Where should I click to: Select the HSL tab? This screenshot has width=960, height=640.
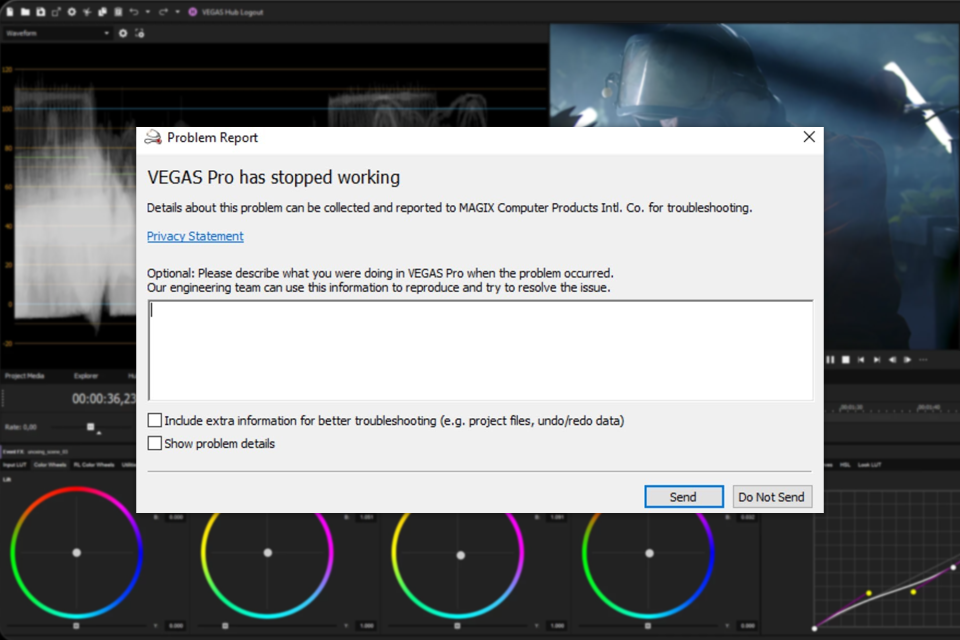point(845,465)
